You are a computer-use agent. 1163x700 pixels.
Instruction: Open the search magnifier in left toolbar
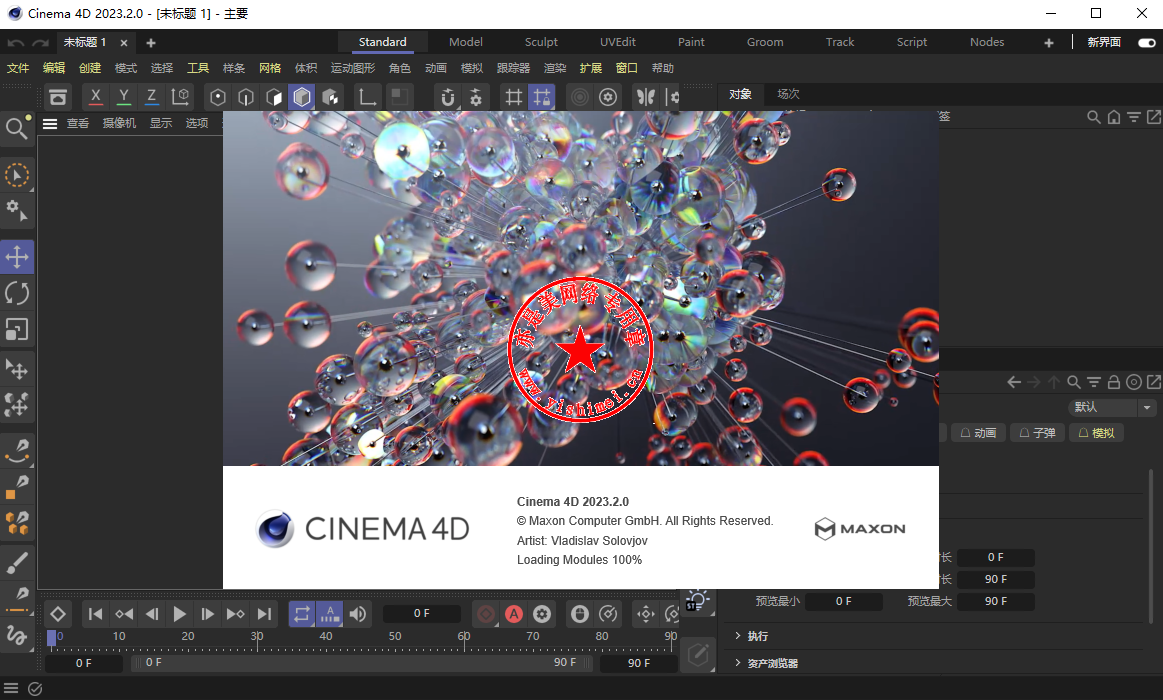(16, 129)
